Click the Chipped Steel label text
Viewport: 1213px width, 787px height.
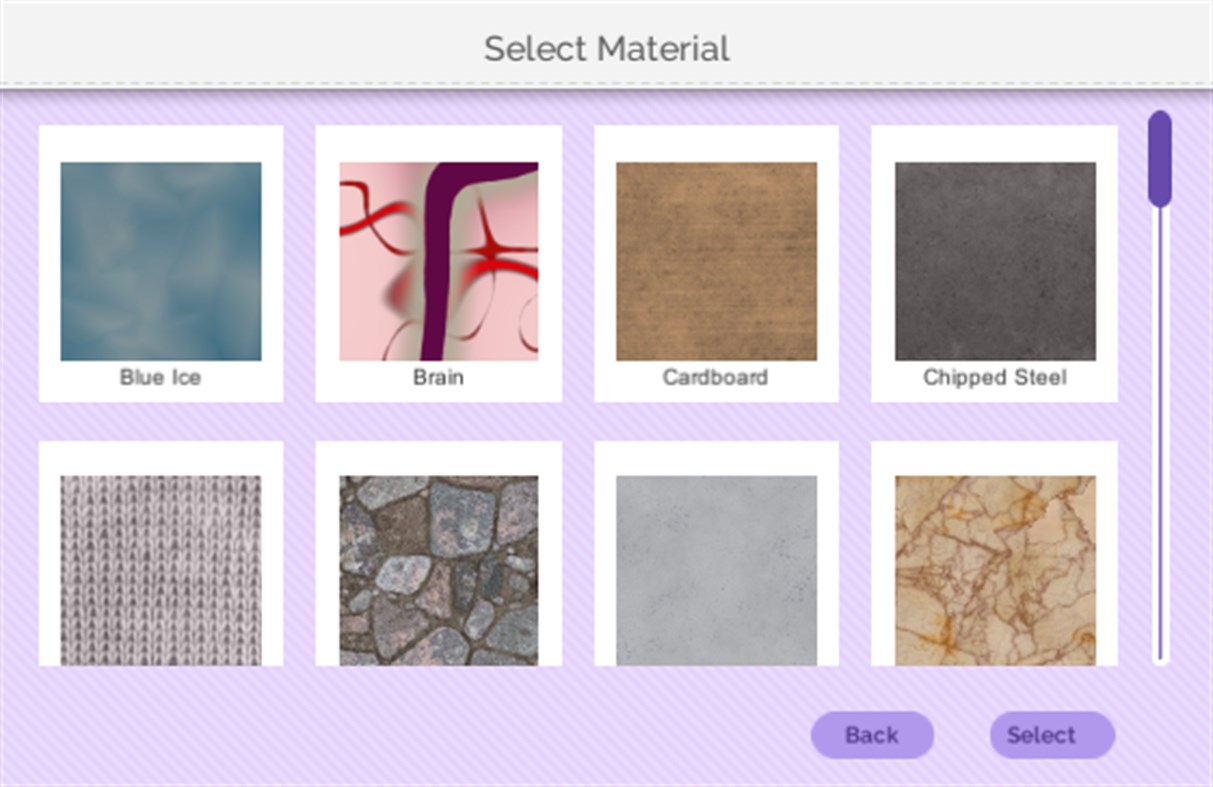(x=995, y=378)
